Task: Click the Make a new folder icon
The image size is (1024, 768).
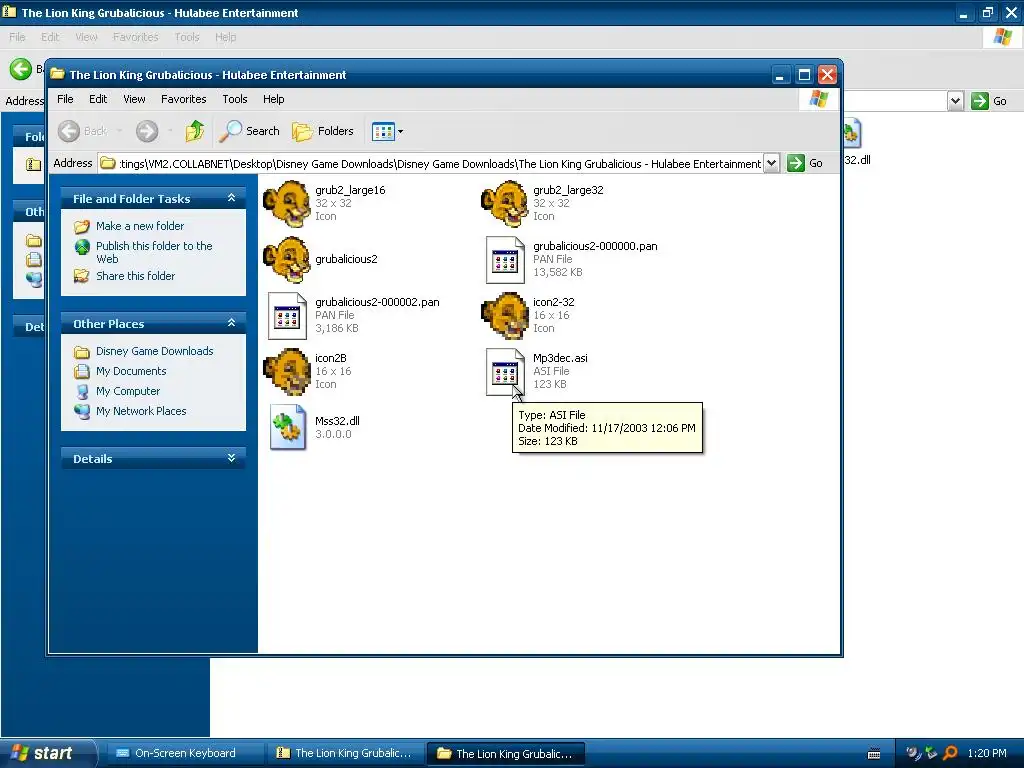Action: (82, 227)
